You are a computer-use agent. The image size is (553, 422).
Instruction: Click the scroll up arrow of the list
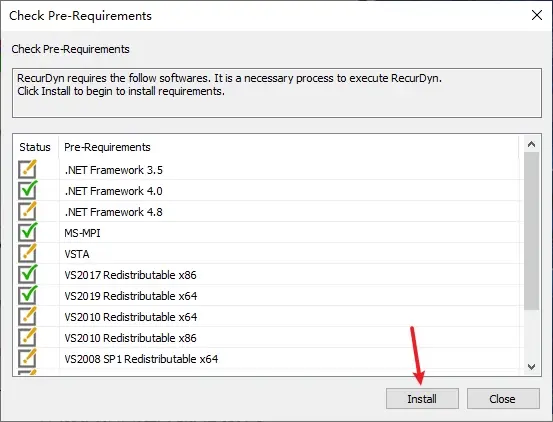tap(531, 144)
